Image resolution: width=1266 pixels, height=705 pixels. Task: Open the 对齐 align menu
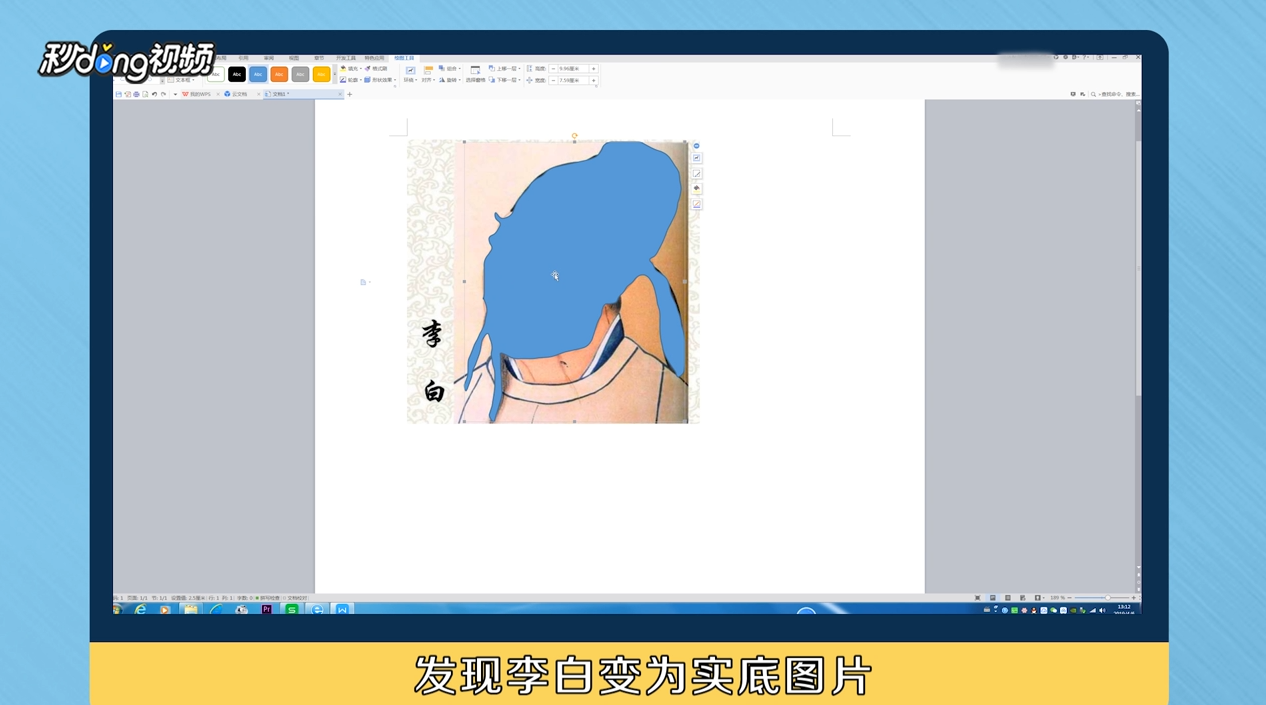(428, 74)
